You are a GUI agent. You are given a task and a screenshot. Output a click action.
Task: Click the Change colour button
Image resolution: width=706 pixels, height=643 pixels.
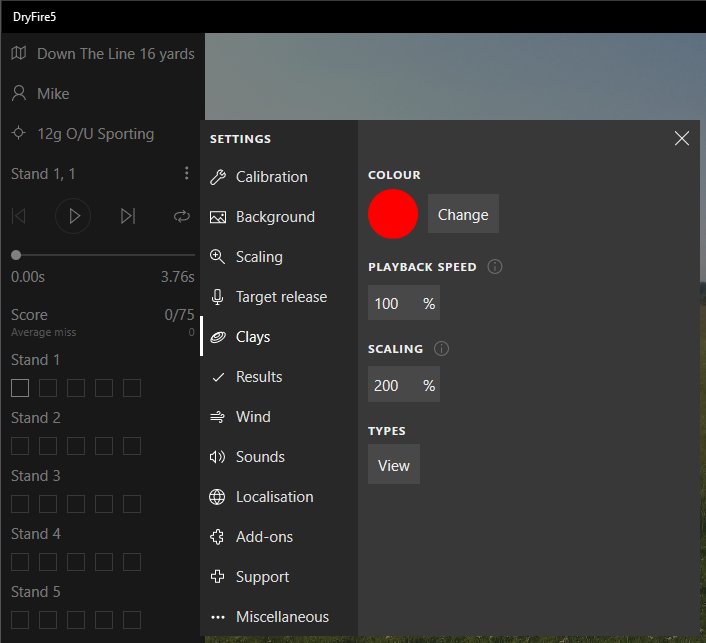point(463,215)
